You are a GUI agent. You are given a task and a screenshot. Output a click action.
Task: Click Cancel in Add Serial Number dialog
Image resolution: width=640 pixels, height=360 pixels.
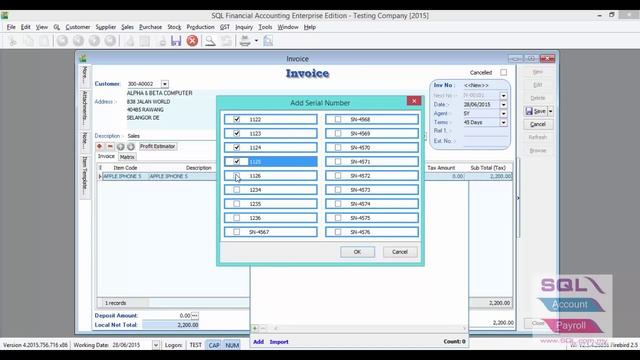(x=400, y=252)
